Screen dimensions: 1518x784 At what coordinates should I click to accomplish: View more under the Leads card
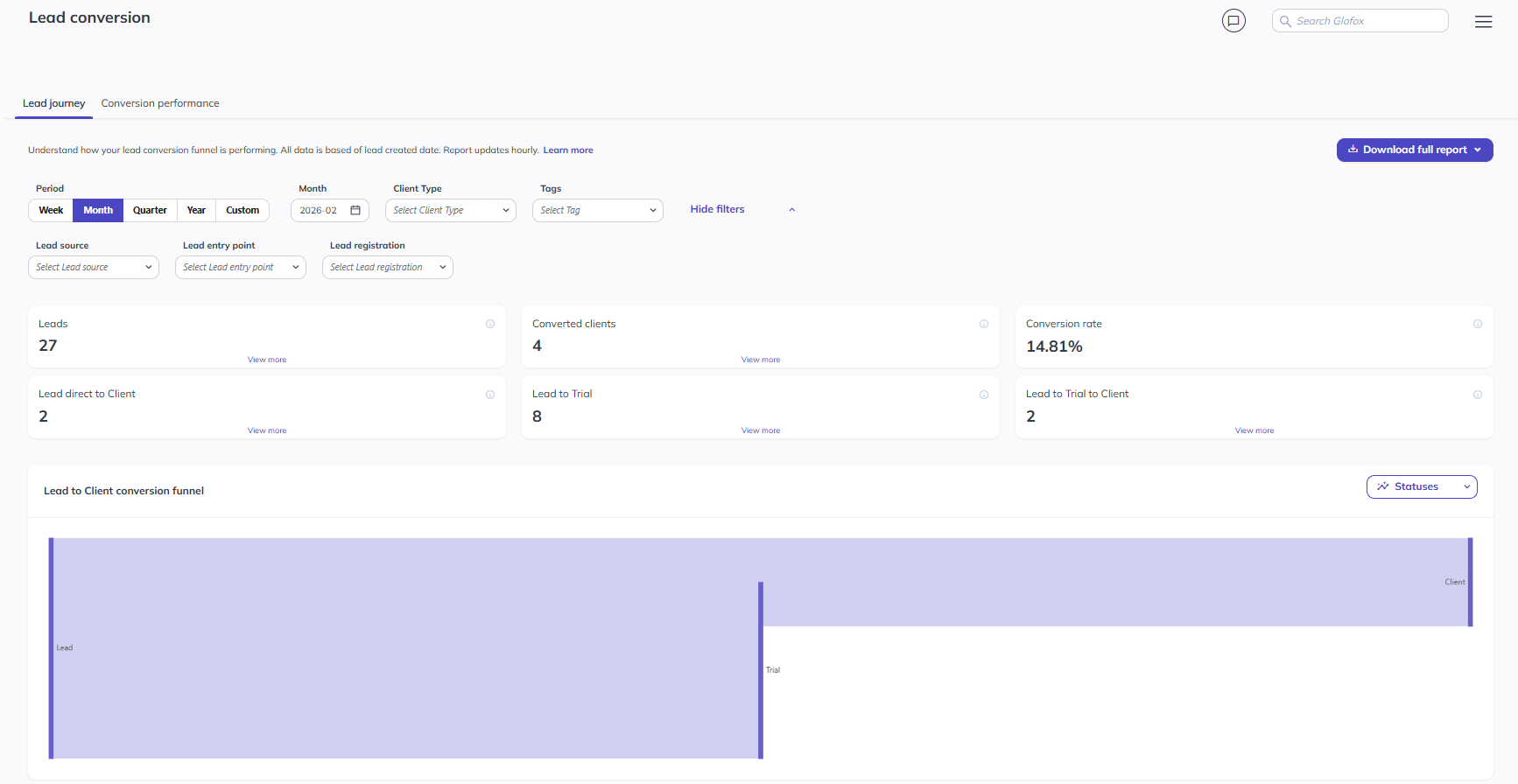point(267,360)
